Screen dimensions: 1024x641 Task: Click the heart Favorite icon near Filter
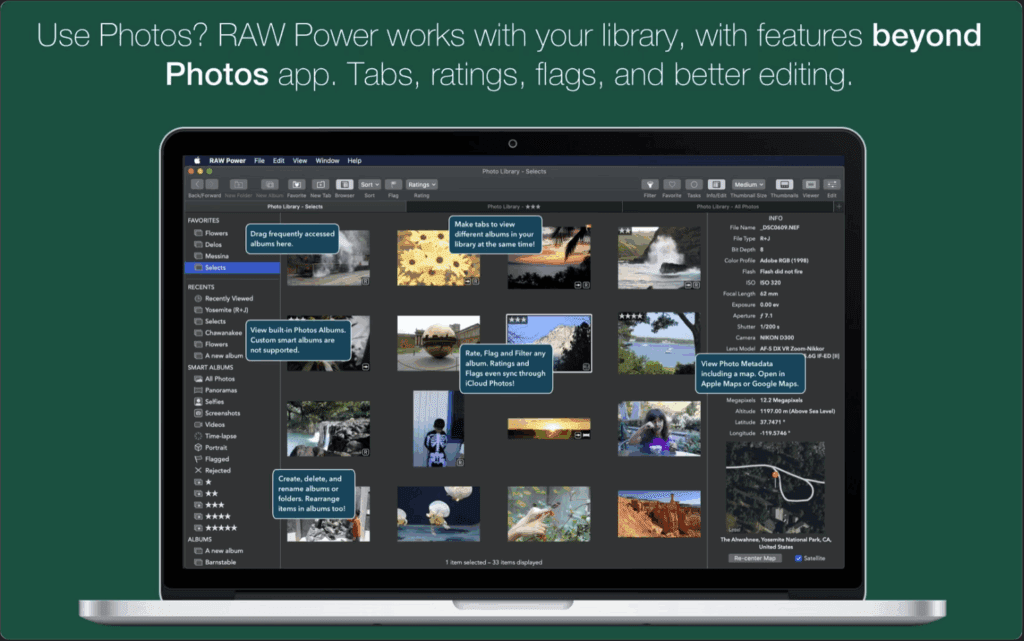671,185
